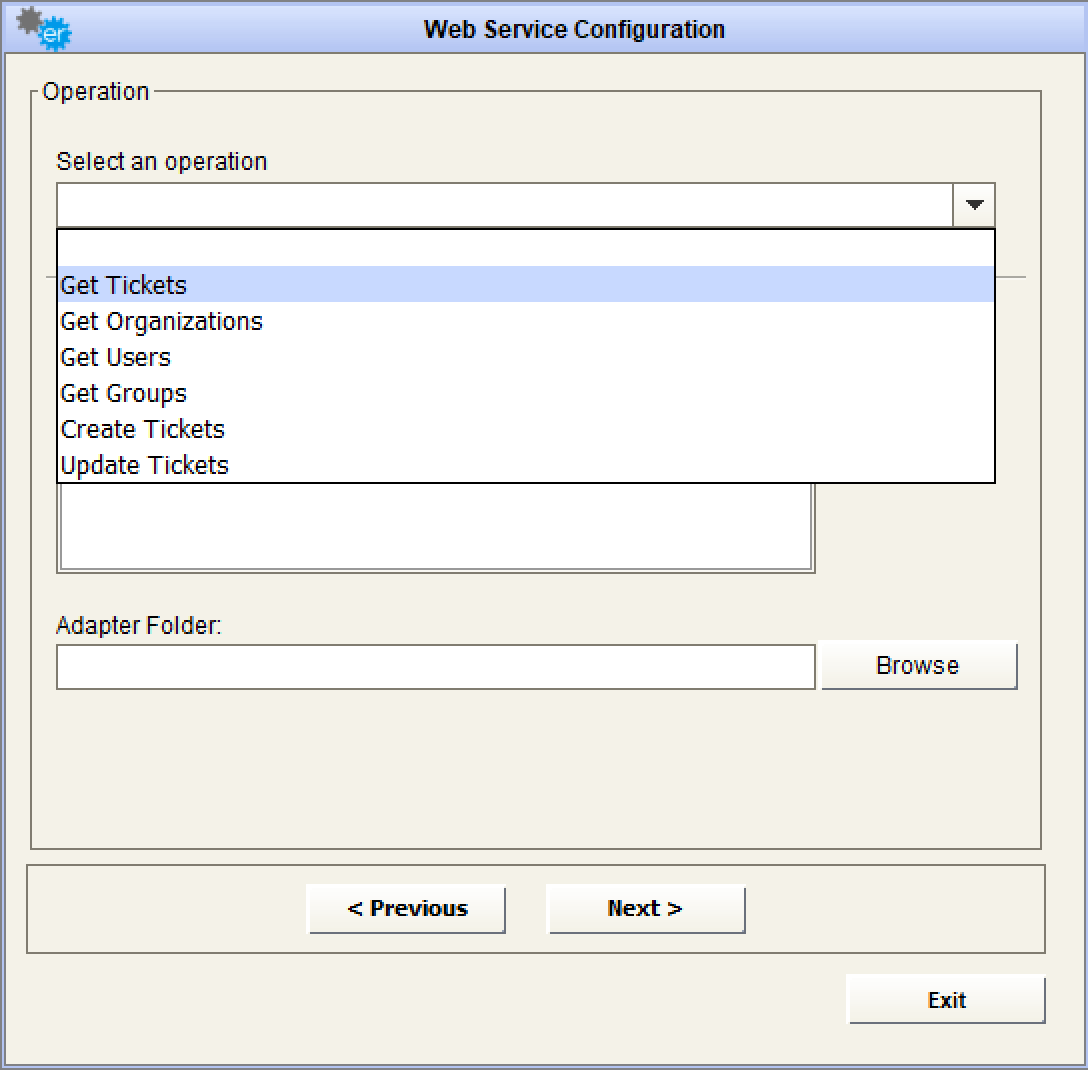The height and width of the screenshot is (1070, 1088).
Task: Go back with the Previous button
Action: pyautogui.click(x=407, y=909)
